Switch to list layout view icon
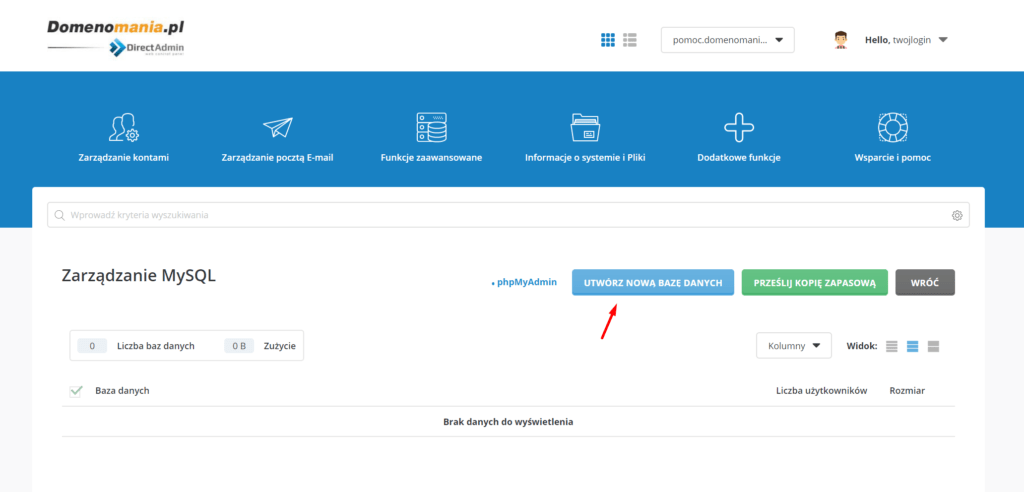The width and height of the screenshot is (1024, 492). coord(630,40)
